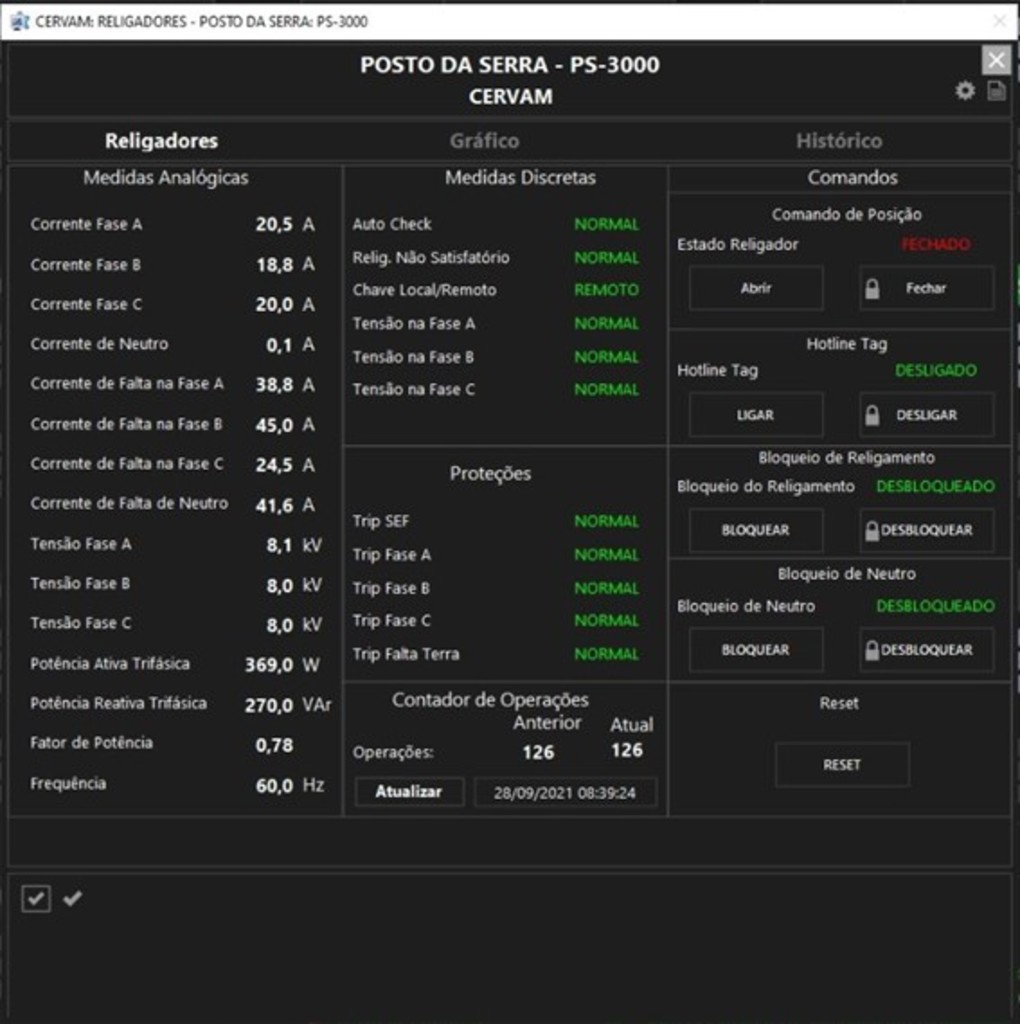Screen dimensions: 1020x1024
Task: Toggle the boxed checkbox at bottom left
Action: click(36, 899)
